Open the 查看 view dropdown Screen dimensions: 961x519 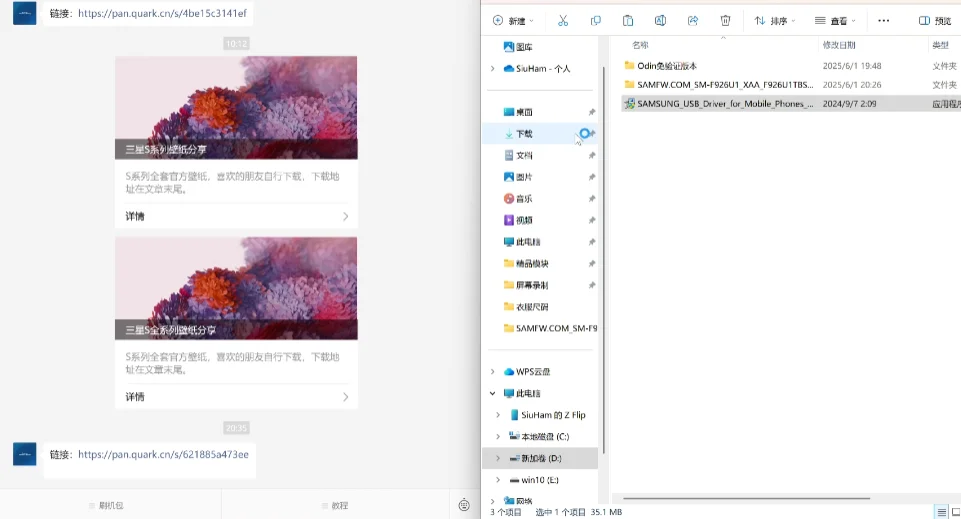point(834,21)
